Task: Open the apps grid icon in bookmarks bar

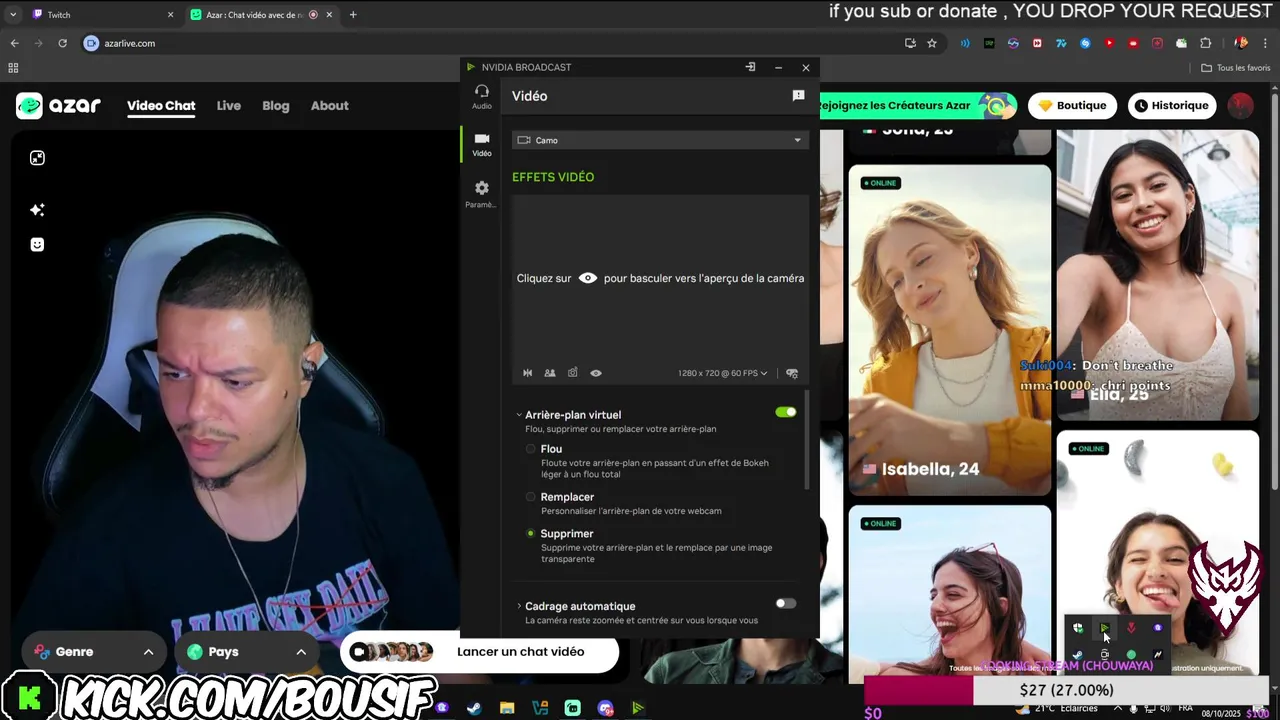Action: [x=13, y=68]
